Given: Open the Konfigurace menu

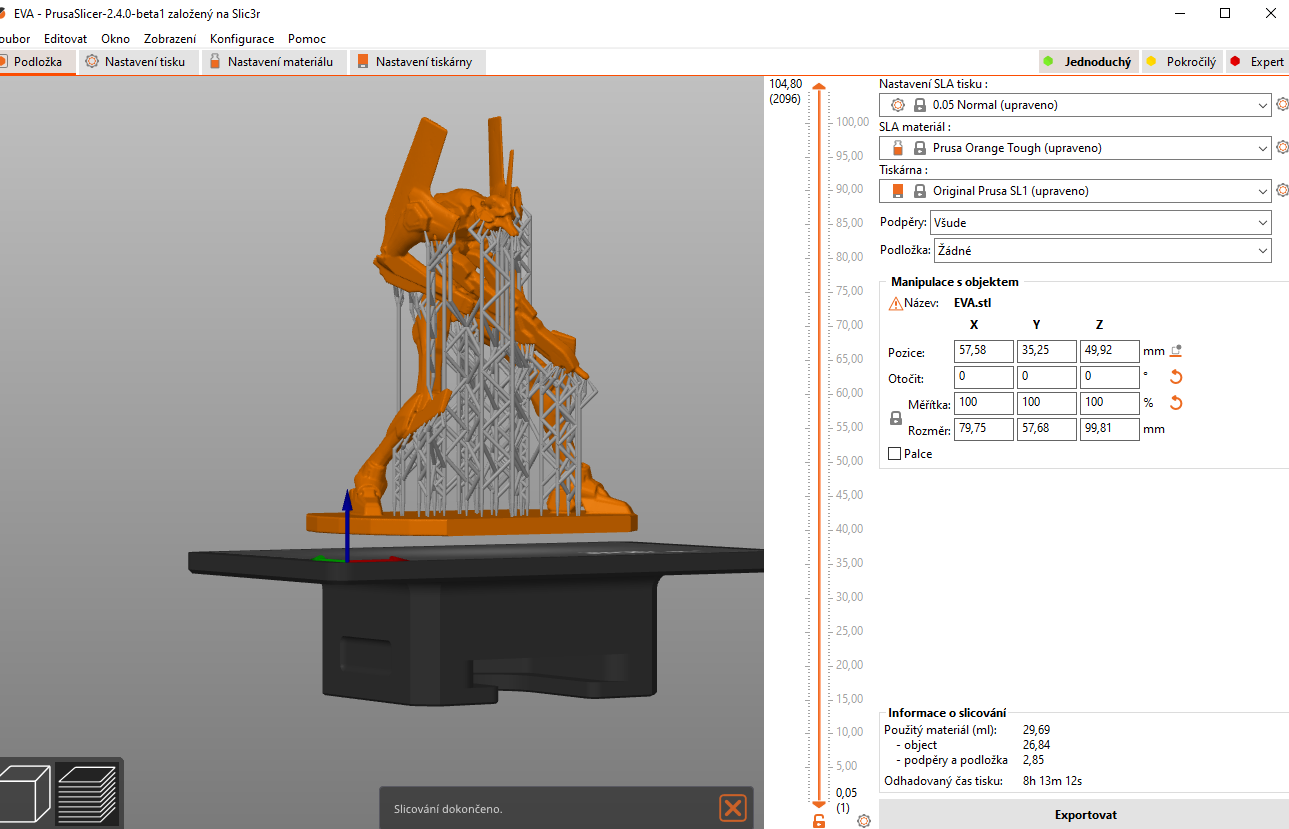Looking at the screenshot, I should (x=242, y=39).
